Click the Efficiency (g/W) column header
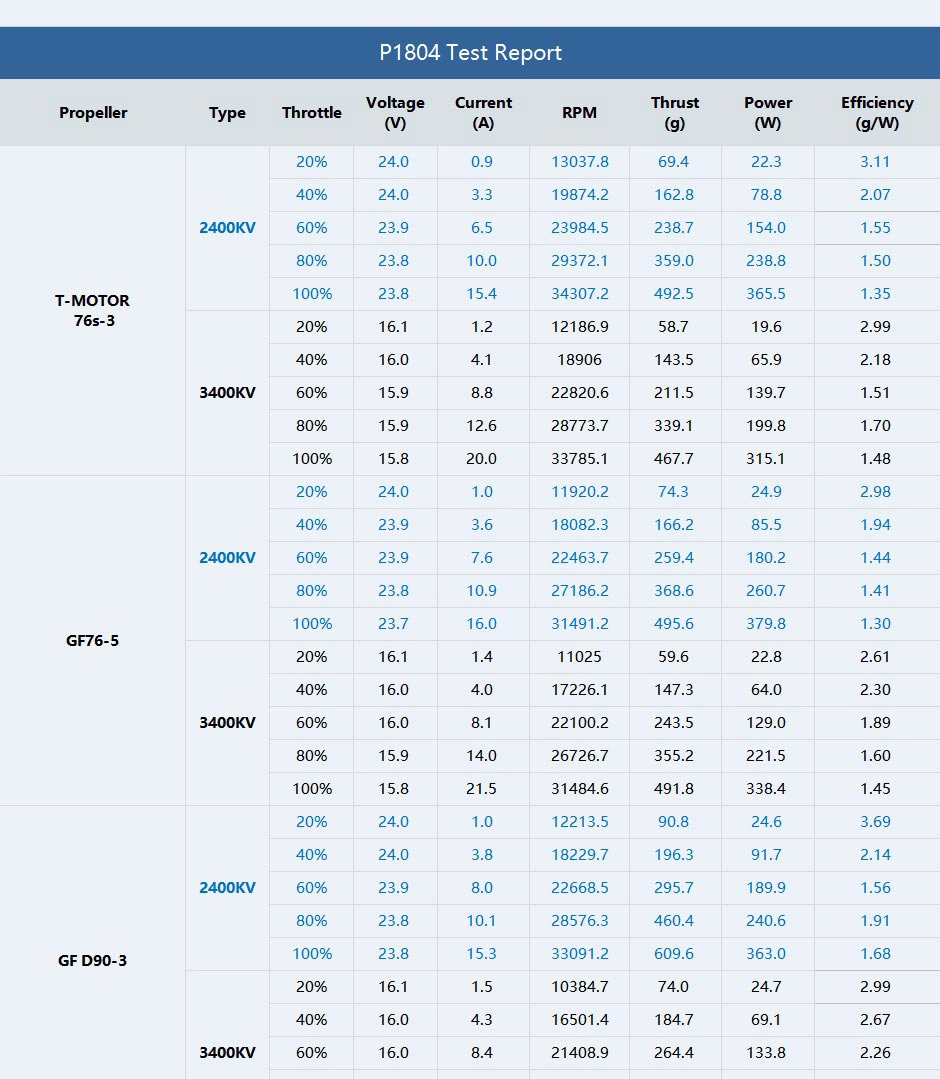This screenshot has width=940, height=1079. 877,113
